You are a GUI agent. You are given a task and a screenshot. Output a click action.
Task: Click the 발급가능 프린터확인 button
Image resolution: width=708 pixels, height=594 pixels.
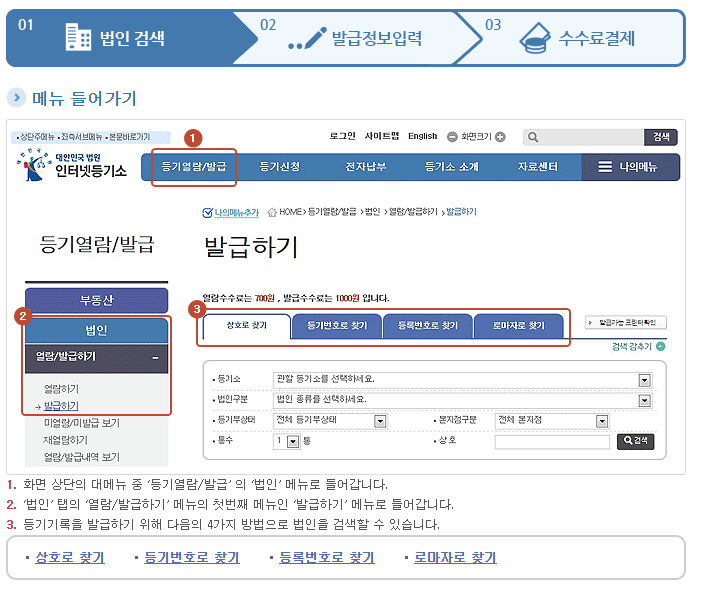click(x=626, y=322)
